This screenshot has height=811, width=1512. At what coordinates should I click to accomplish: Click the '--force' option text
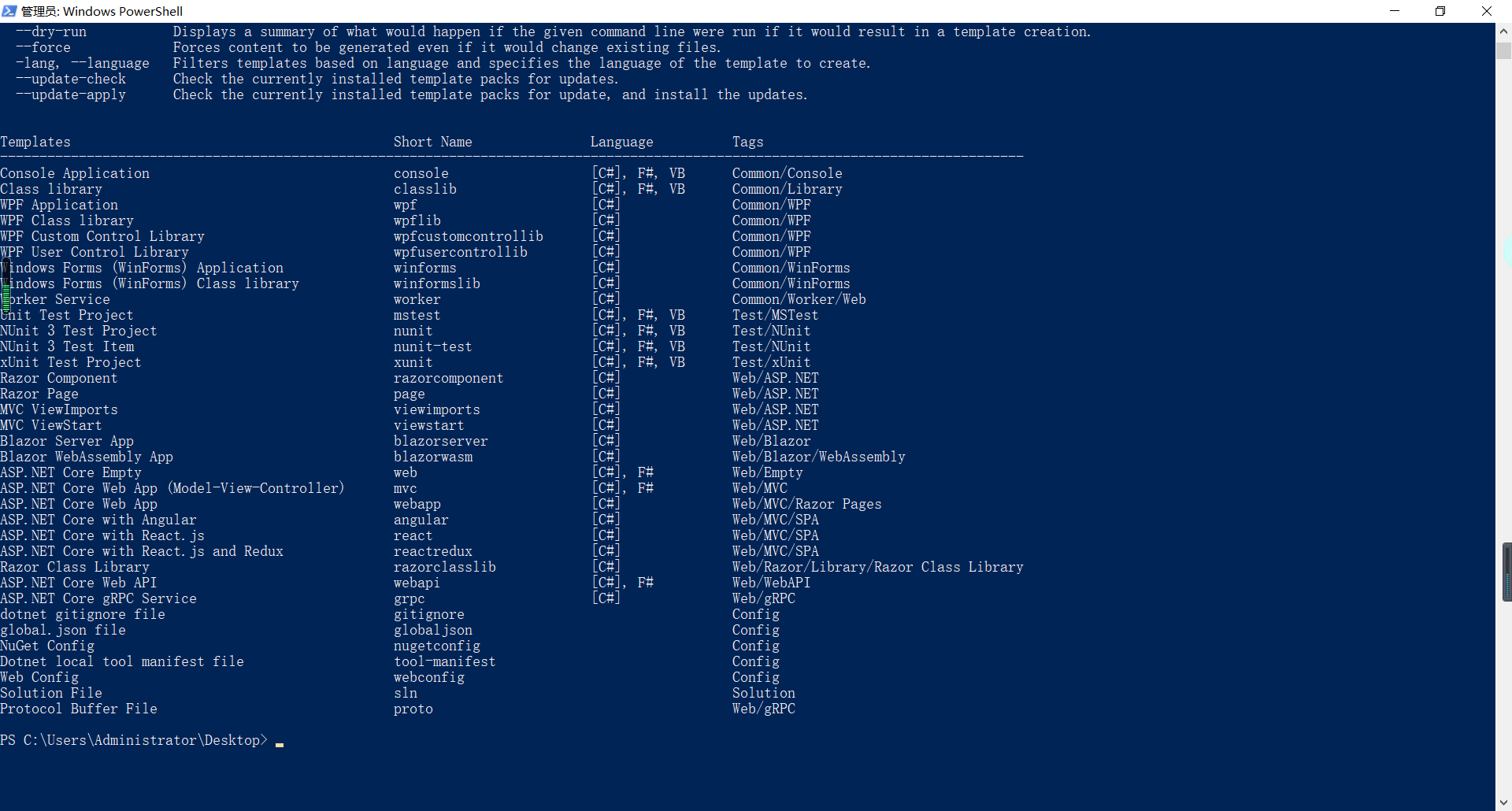(43, 47)
